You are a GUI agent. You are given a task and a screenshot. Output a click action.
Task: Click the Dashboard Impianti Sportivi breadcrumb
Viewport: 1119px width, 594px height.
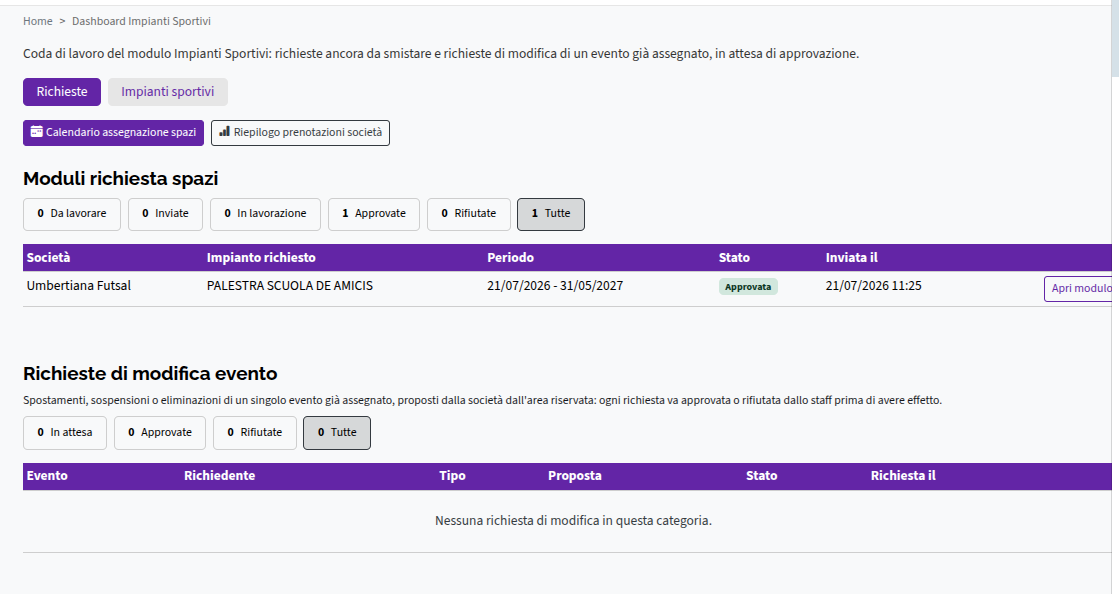[x=141, y=21]
